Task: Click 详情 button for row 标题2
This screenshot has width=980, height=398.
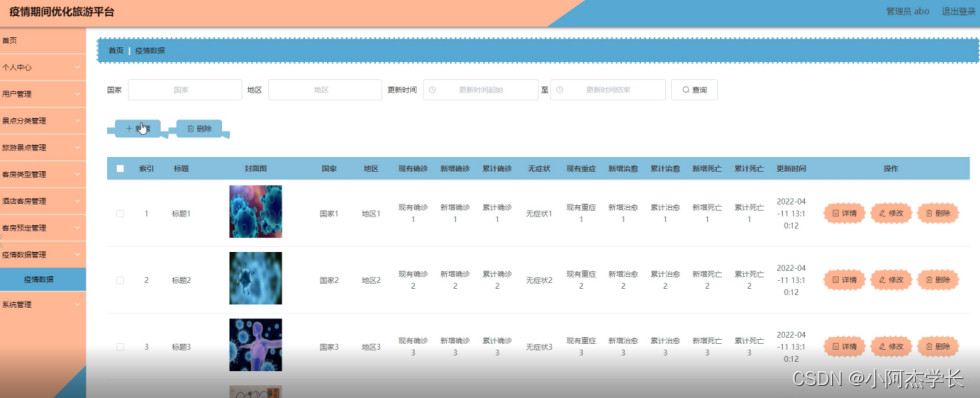Action: [844, 280]
